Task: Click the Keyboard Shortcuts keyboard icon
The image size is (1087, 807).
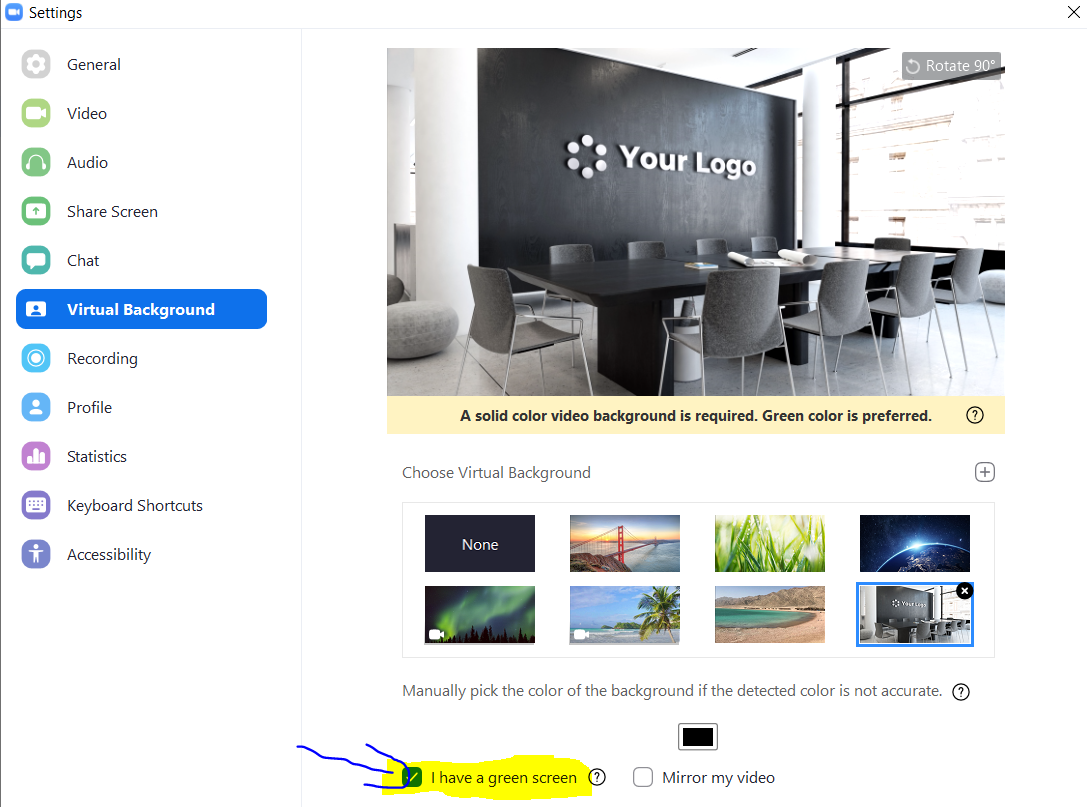Action: coord(36,505)
